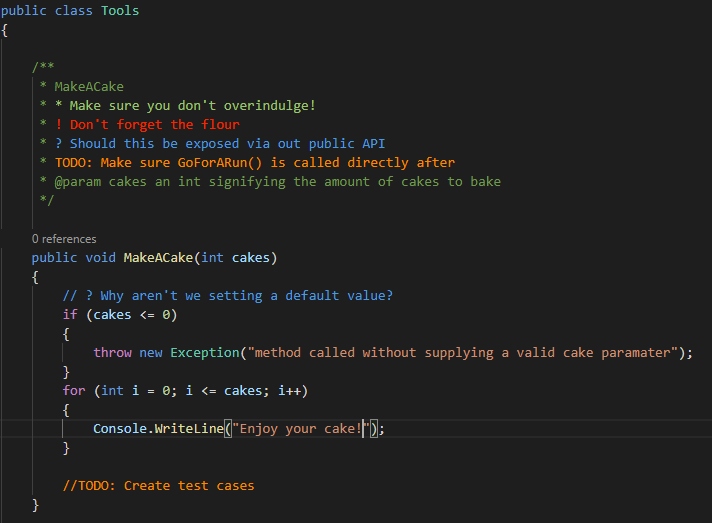Image resolution: width=712 pixels, height=523 pixels.
Task: Click the closing '*/' of the doc comment
Action: (x=47, y=200)
